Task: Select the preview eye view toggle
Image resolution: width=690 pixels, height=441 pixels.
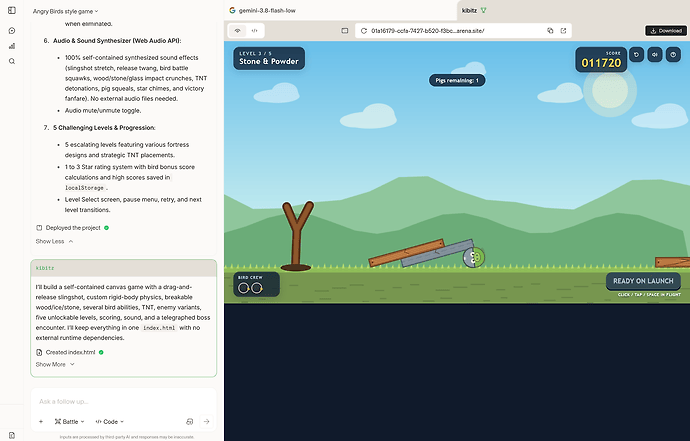Action: 238,31
